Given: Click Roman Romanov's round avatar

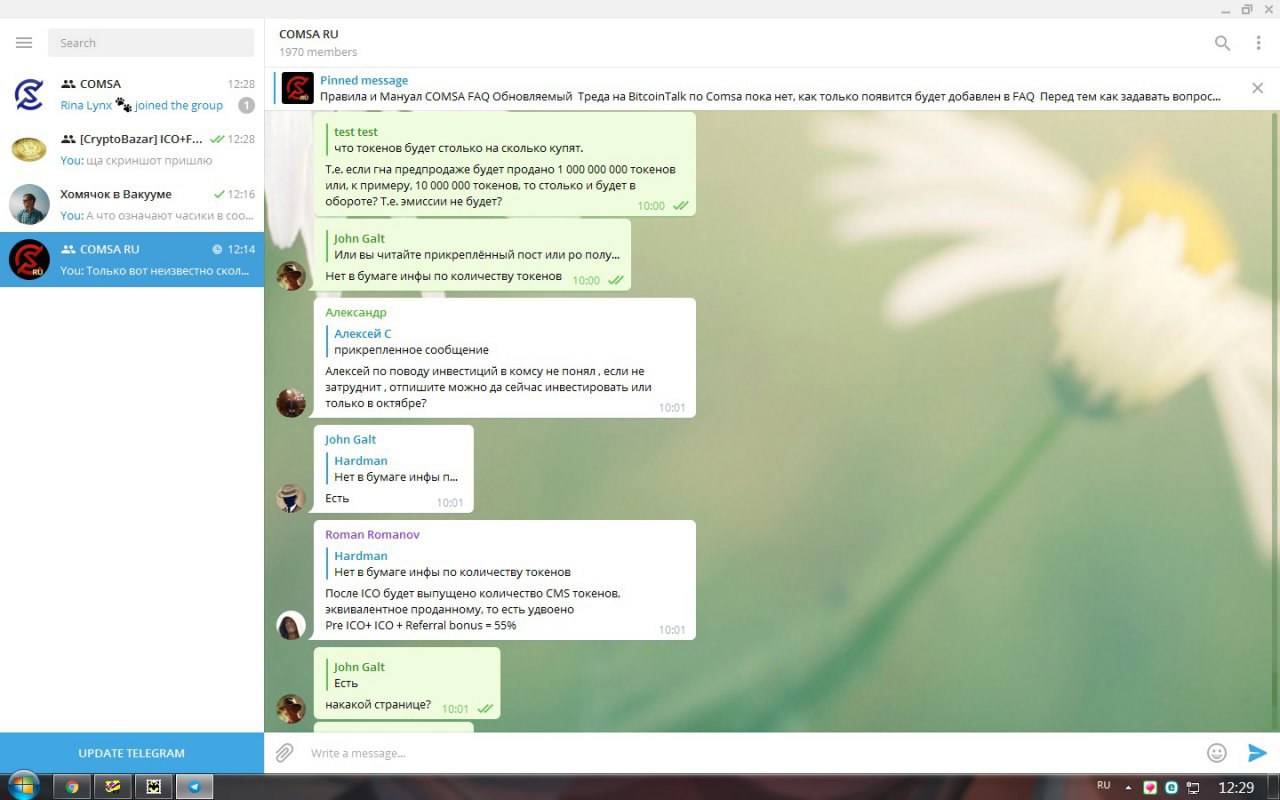Looking at the screenshot, I should [291, 626].
